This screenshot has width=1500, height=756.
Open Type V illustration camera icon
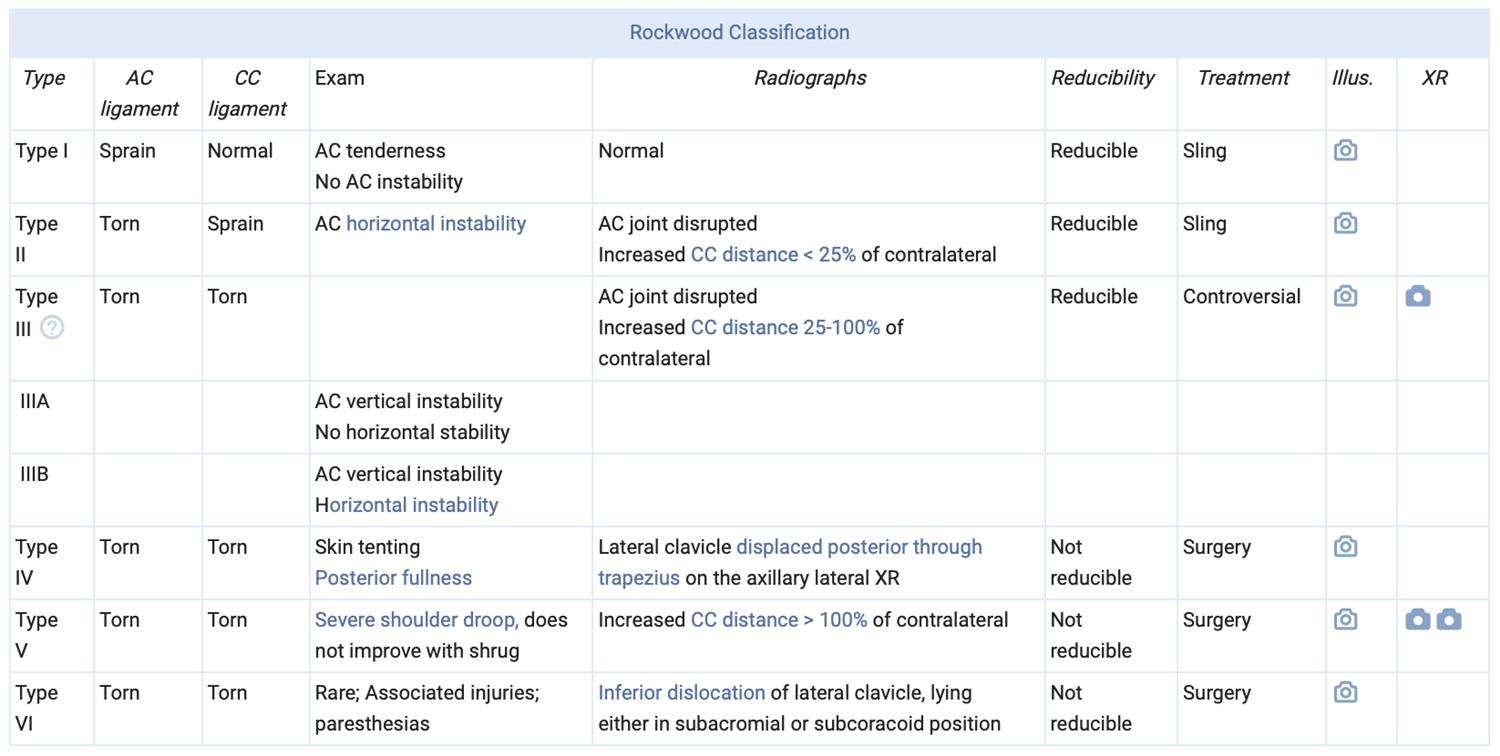pos(1345,620)
